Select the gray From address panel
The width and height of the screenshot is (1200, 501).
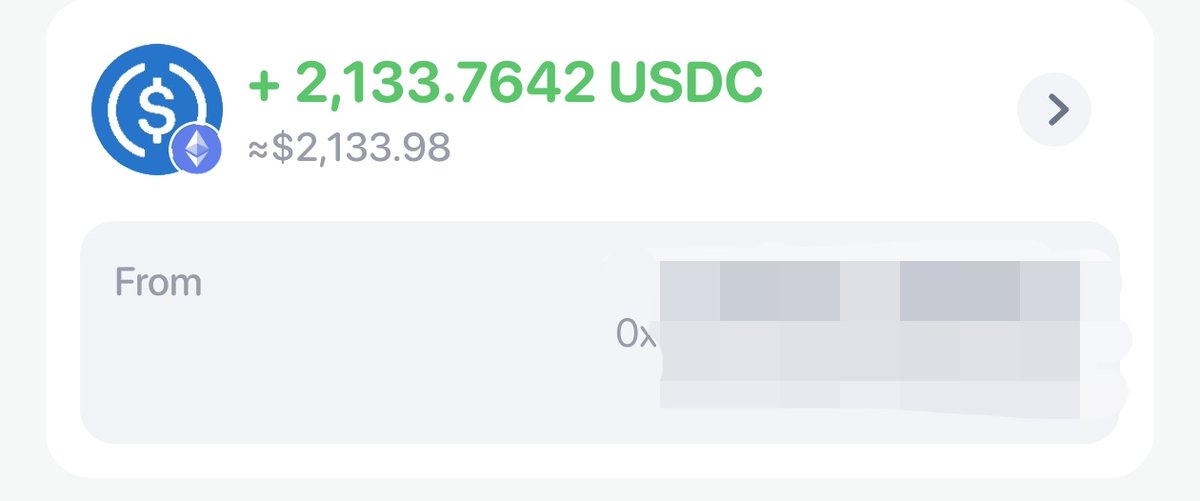click(x=600, y=332)
